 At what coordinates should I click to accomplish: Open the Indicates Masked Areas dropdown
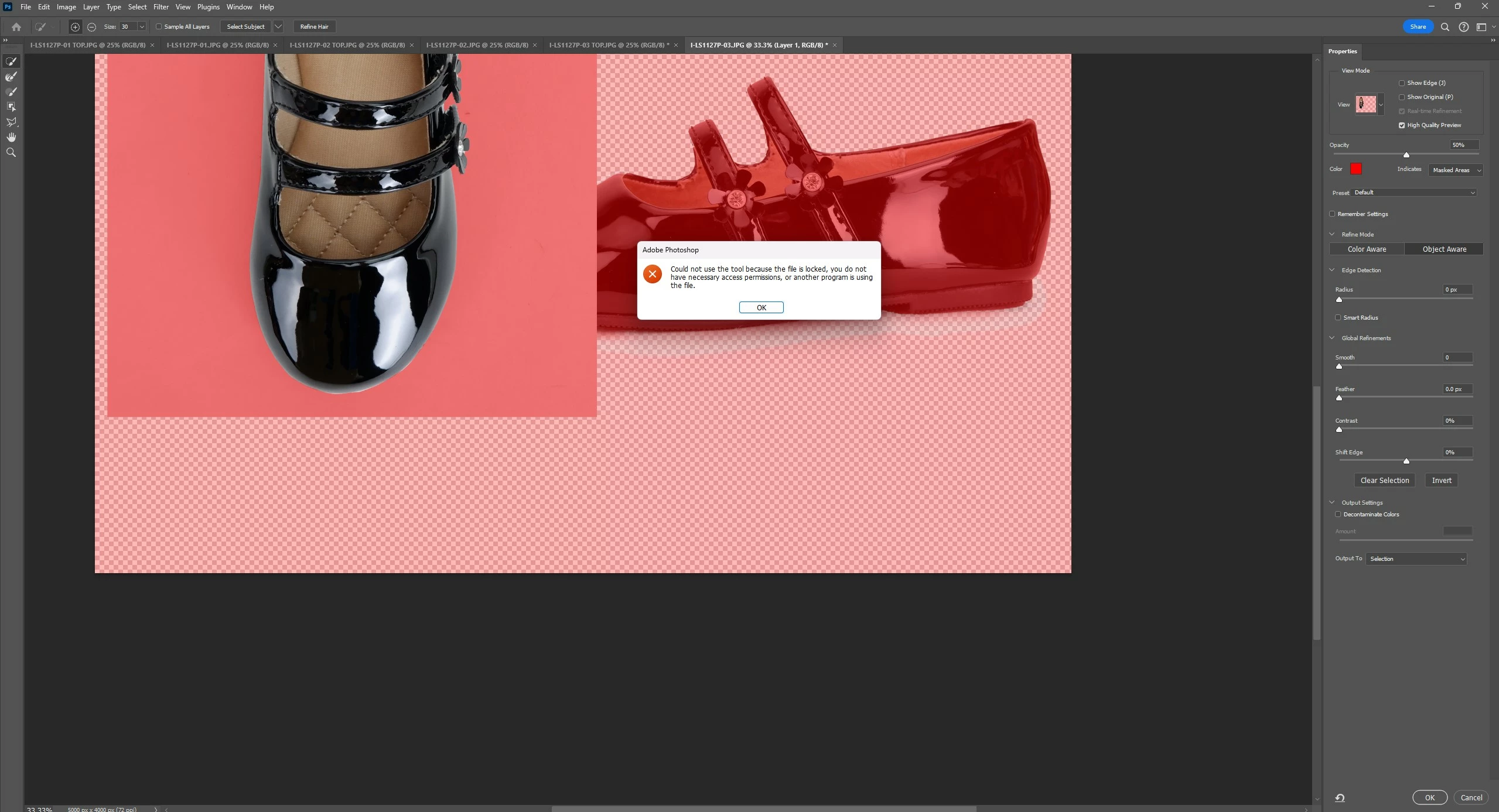pos(1456,170)
